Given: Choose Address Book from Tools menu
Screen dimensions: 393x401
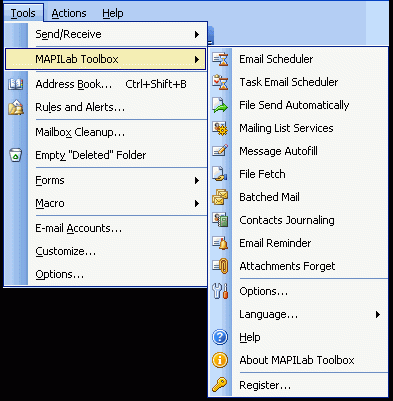Looking at the screenshot, I should [106, 84].
